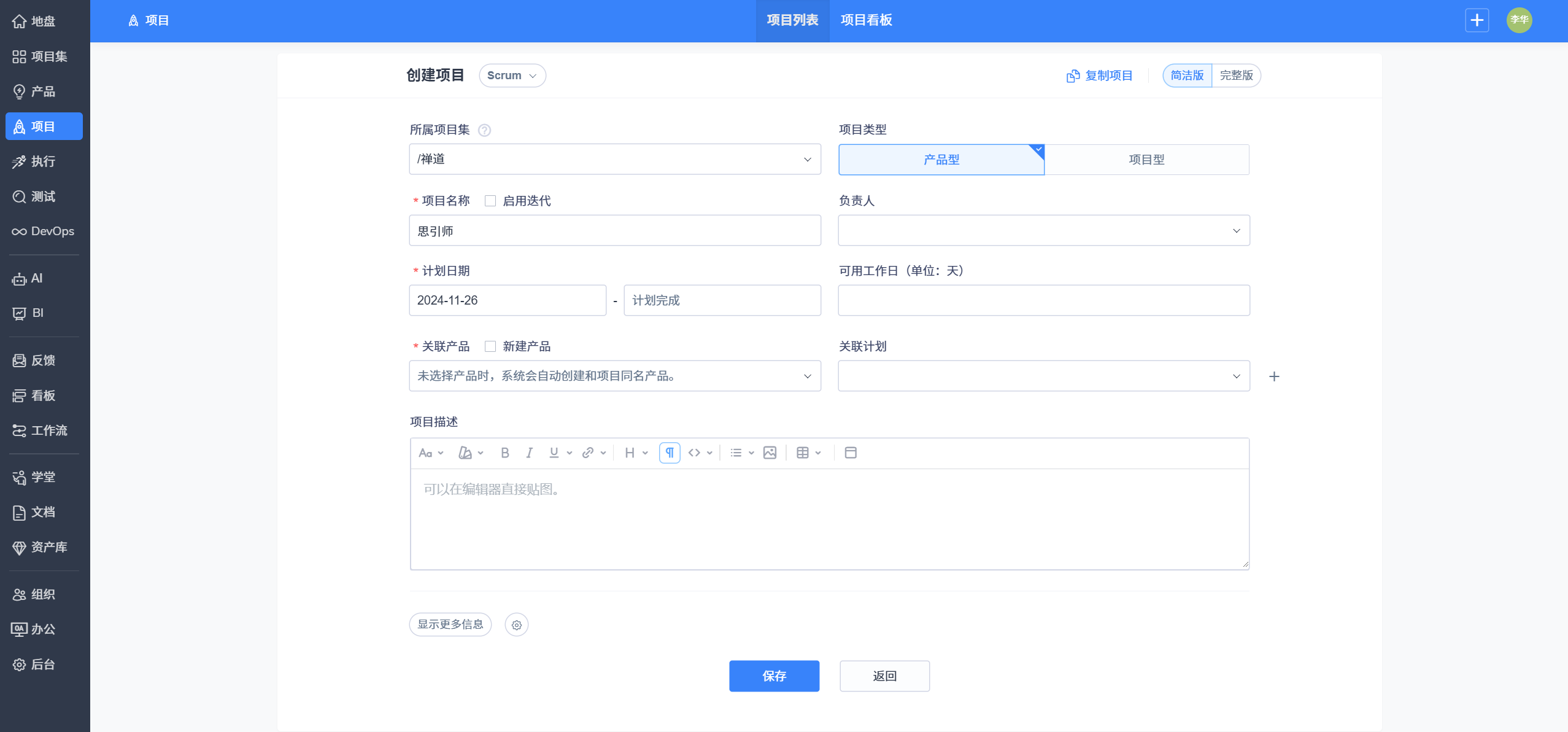This screenshot has height=732, width=1568.
Task: Select the 项目型 project type option
Action: point(1146,160)
